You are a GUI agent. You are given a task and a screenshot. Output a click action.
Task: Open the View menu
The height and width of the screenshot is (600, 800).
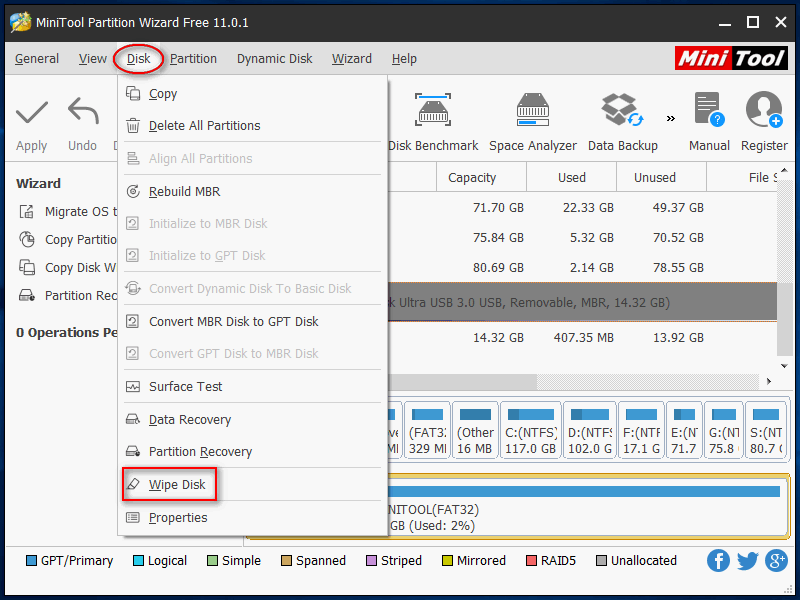point(92,59)
